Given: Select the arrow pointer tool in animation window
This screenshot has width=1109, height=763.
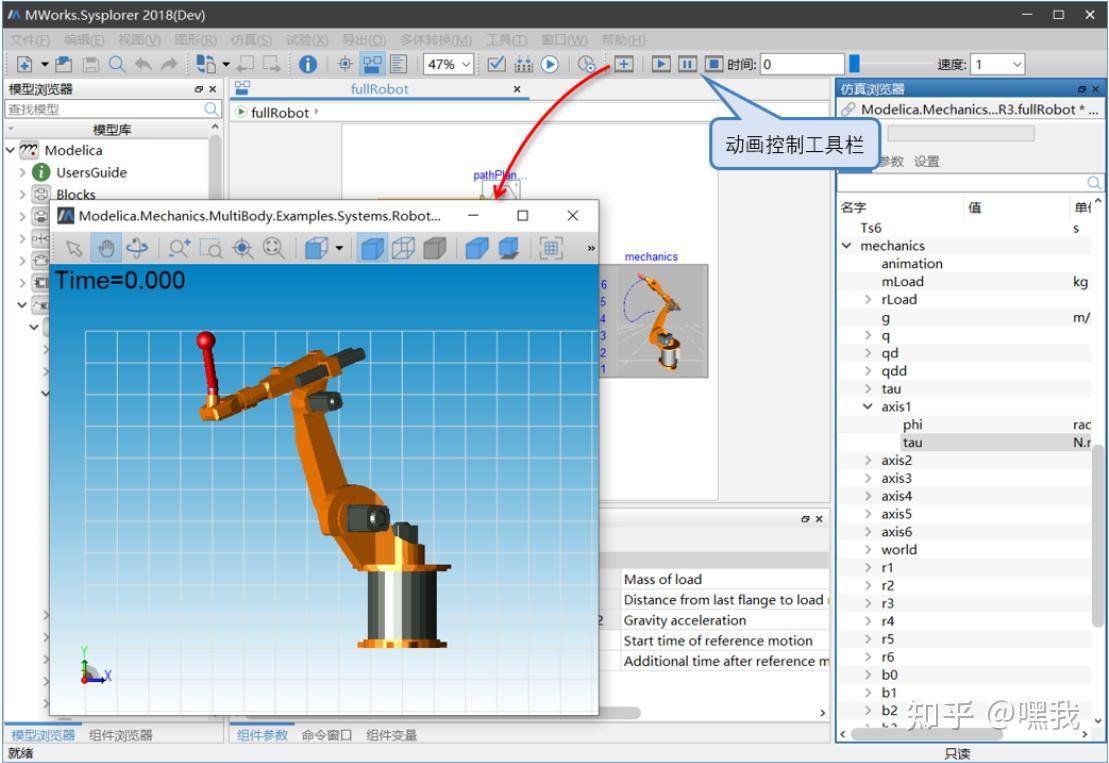Looking at the screenshot, I should coord(74,248).
